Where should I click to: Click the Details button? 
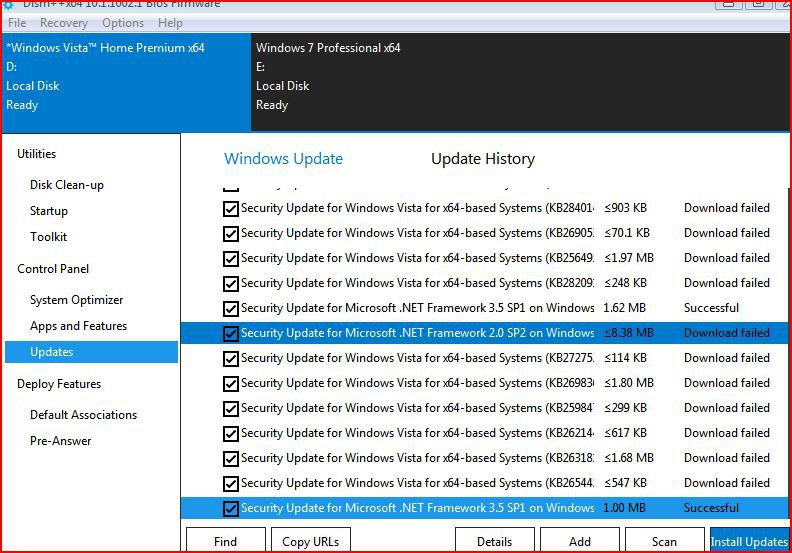[494, 541]
